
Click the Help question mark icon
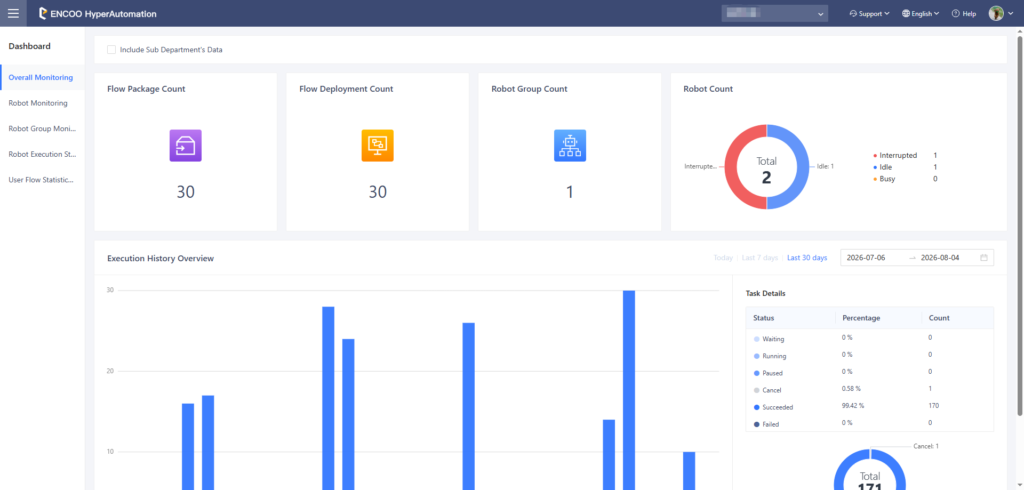(955, 14)
